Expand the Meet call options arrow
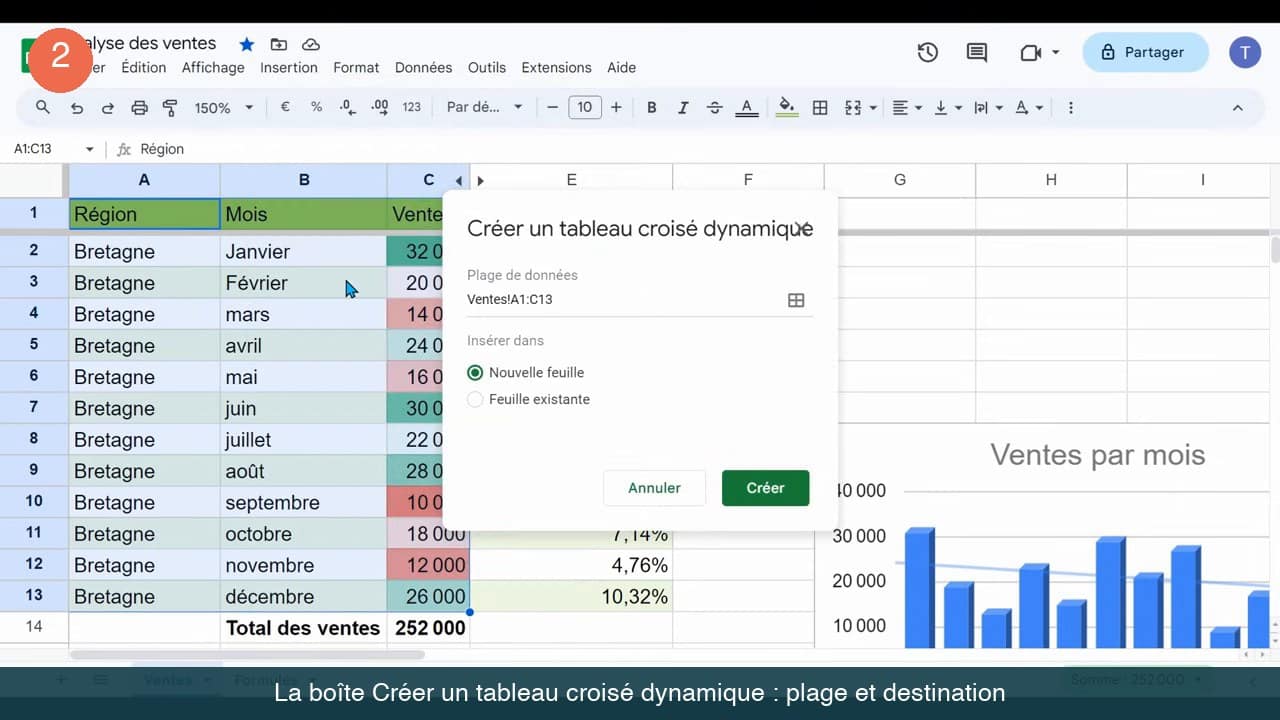Screen dimensions: 1280x720 tap(1056, 52)
